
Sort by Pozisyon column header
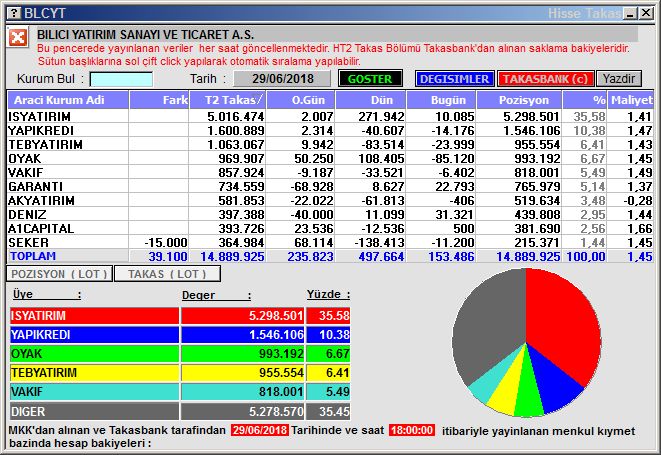pyautogui.click(x=519, y=100)
